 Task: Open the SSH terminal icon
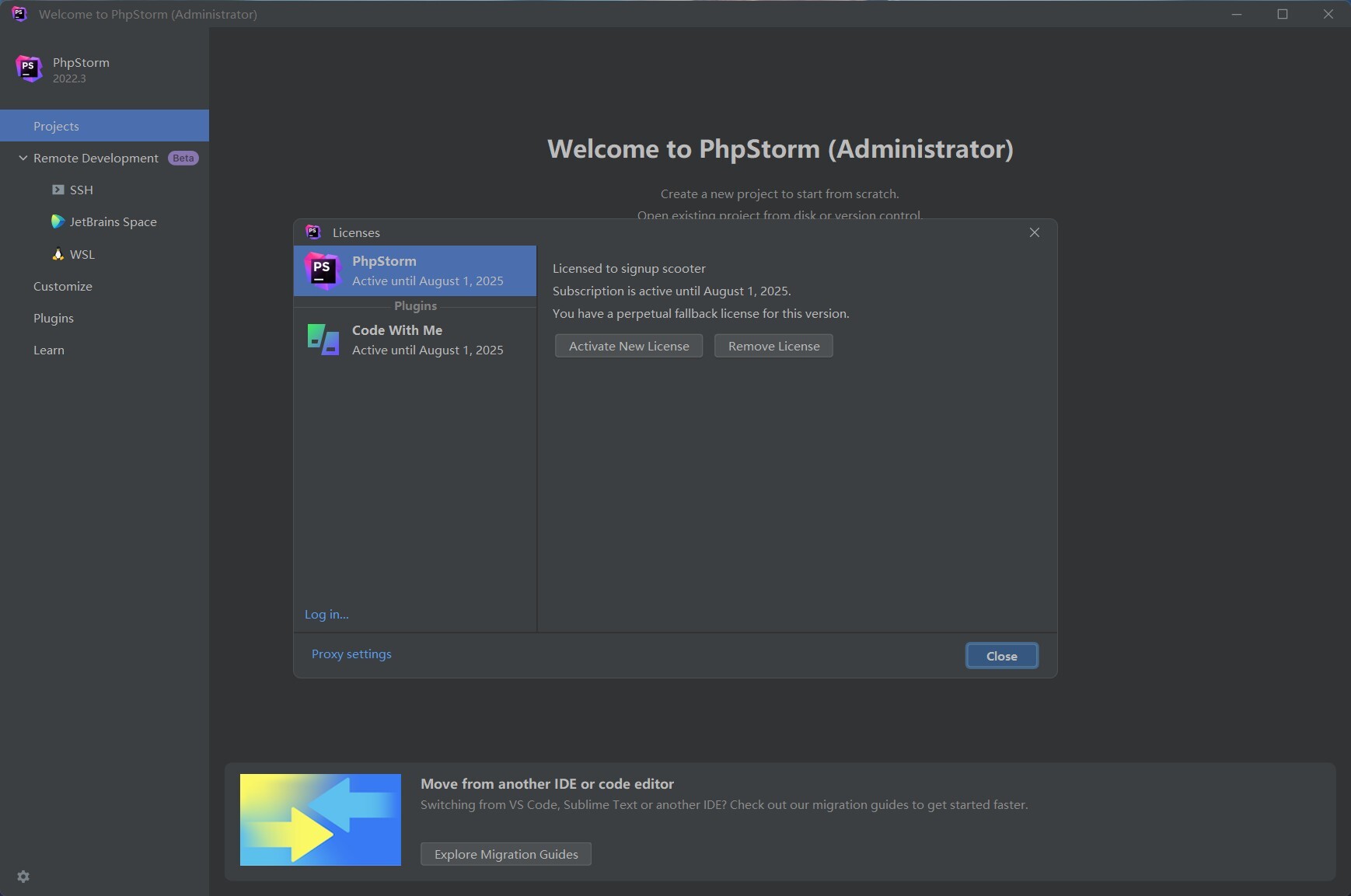[58, 190]
